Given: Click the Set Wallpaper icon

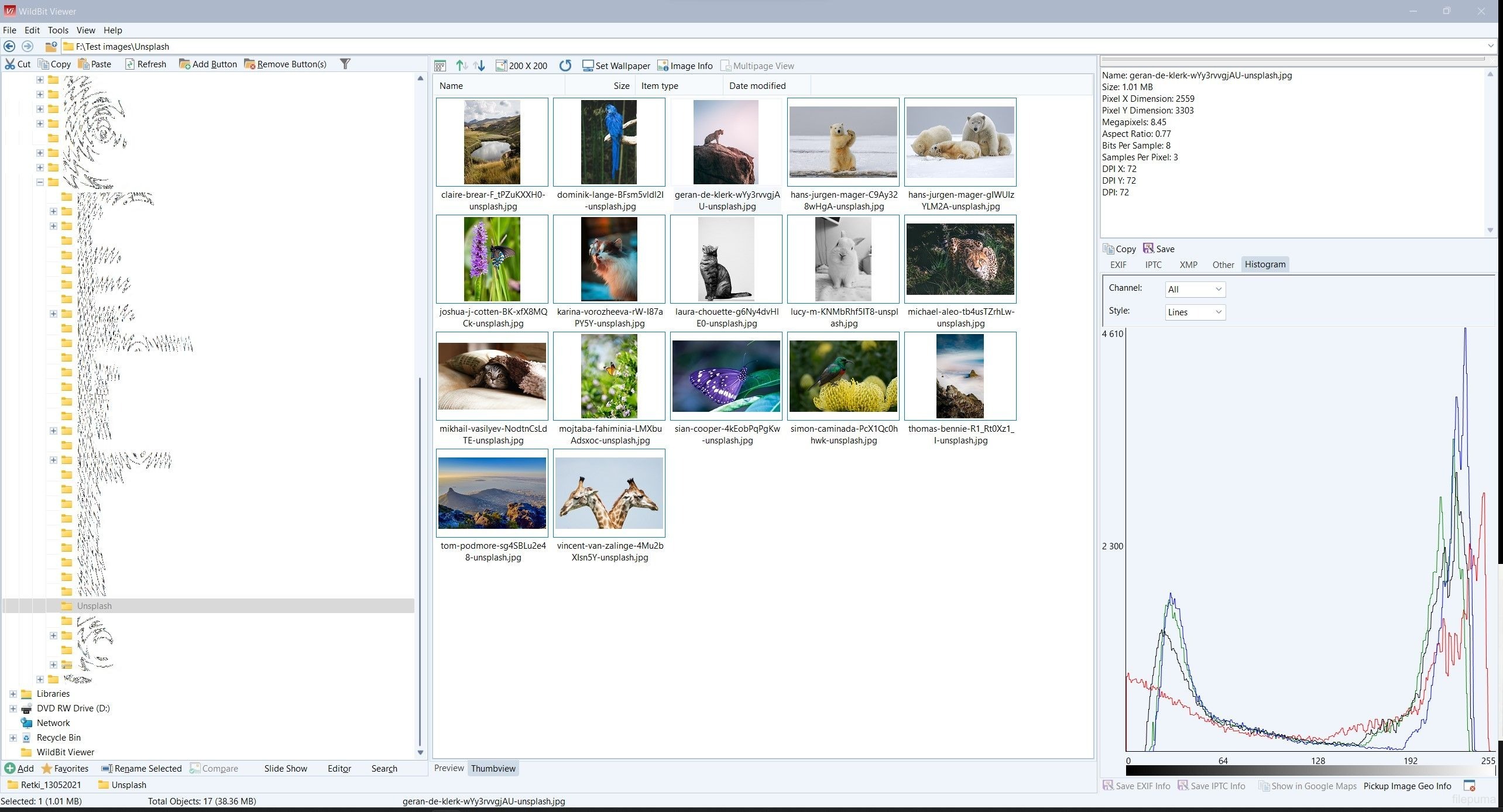Looking at the screenshot, I should [x=587, y=66].
